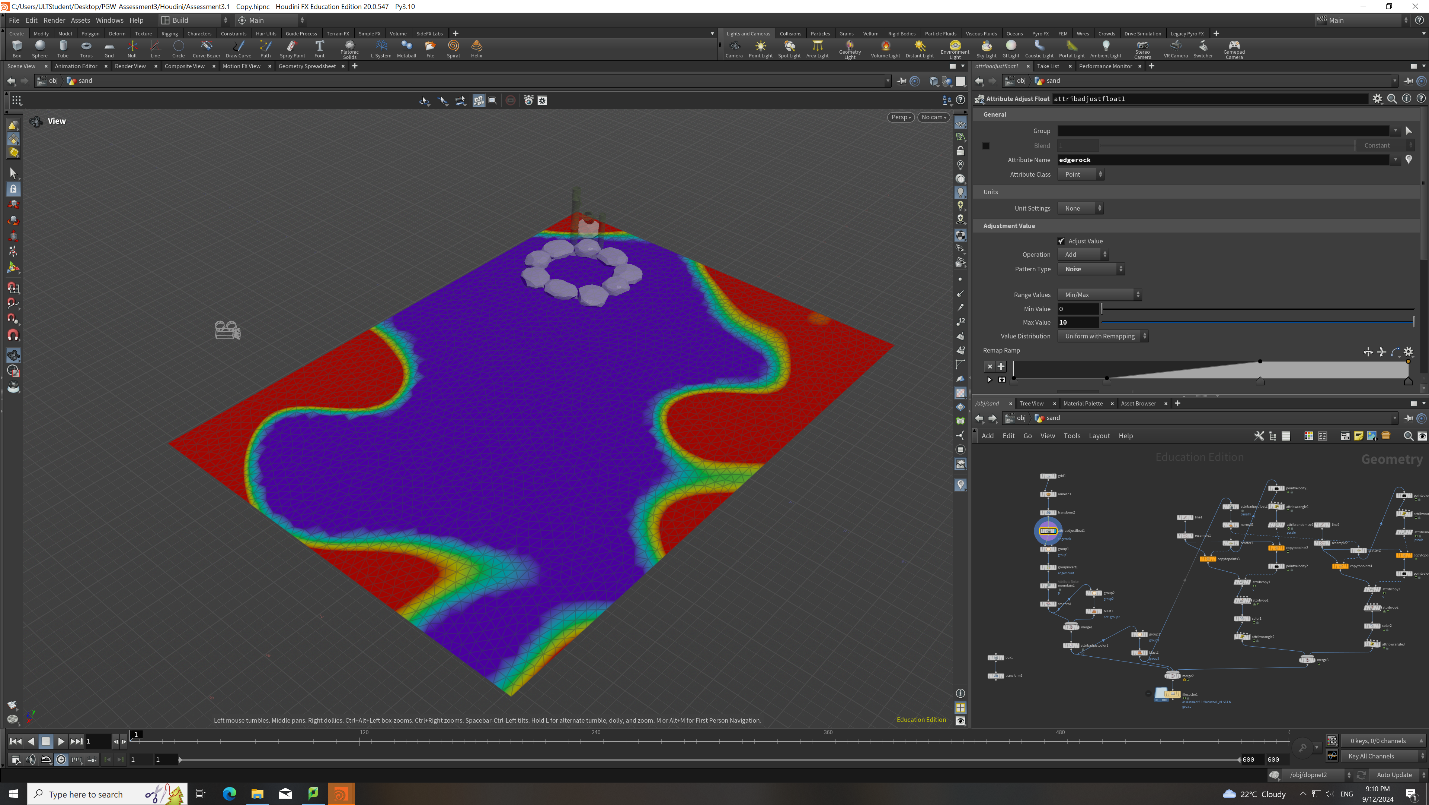
Task: Open parameter gear menu beside node name
Action: [x=1377, y=99]
